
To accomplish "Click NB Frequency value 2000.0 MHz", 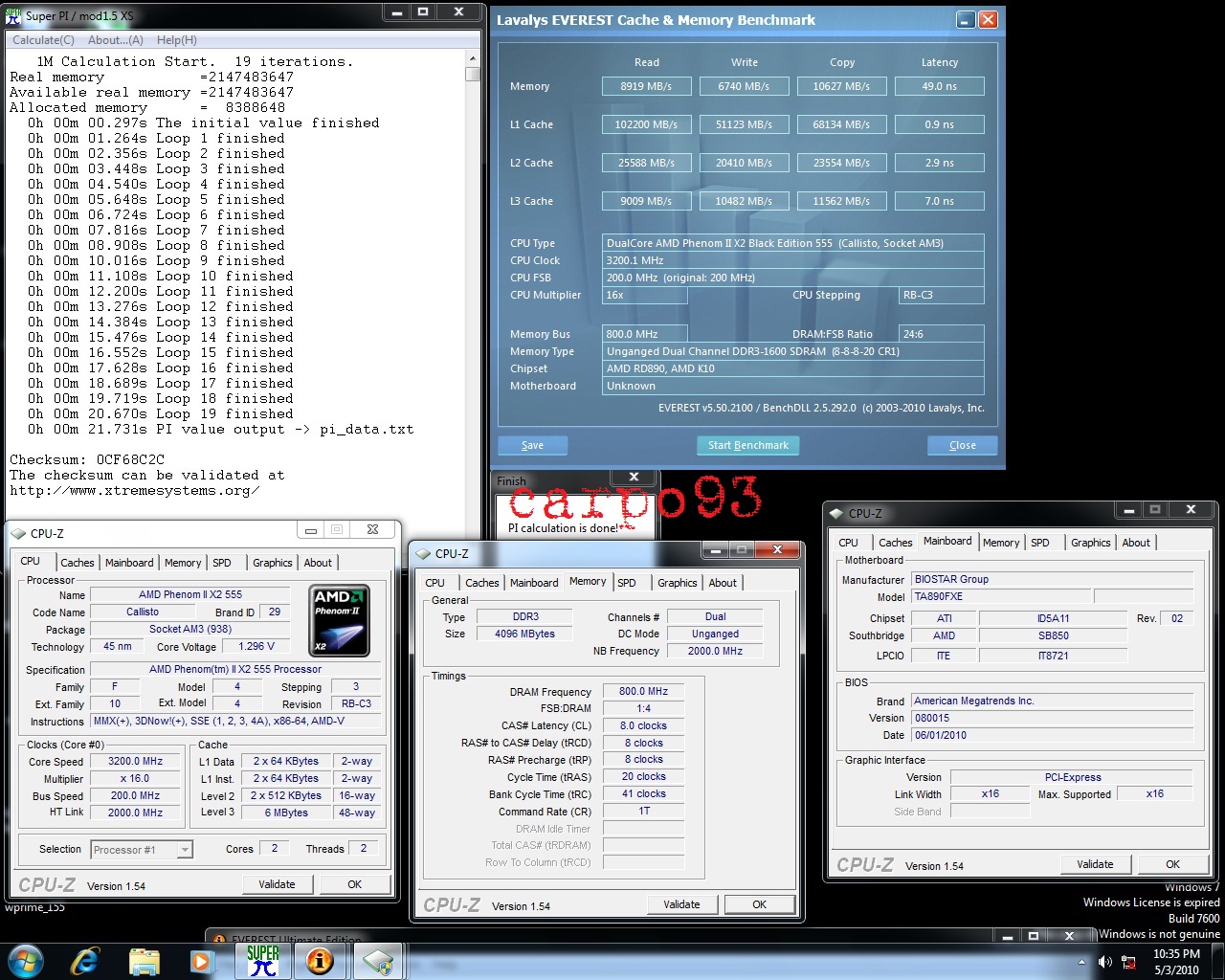I will (716, 651).
